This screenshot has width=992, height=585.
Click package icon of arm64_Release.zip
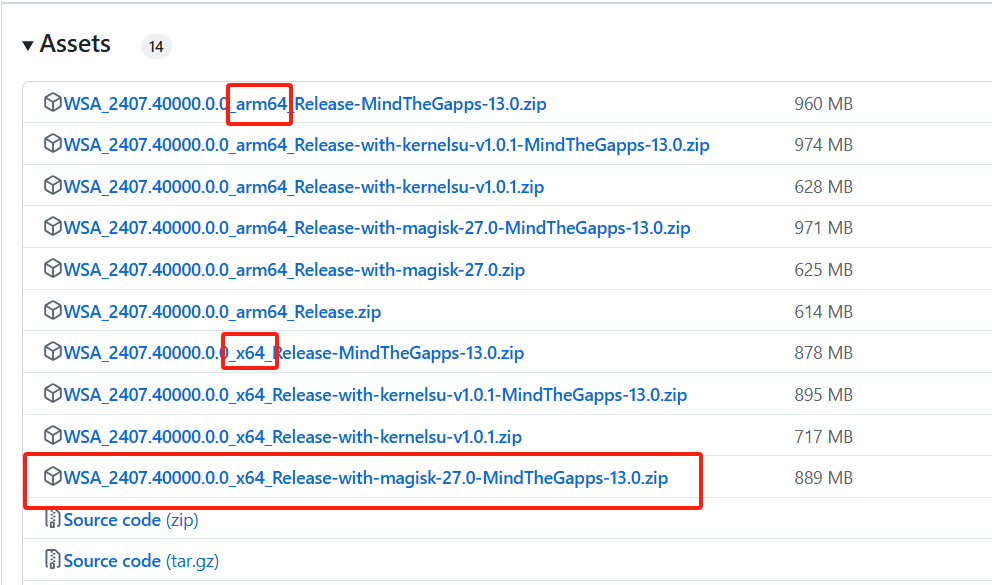tap(53, 311)
